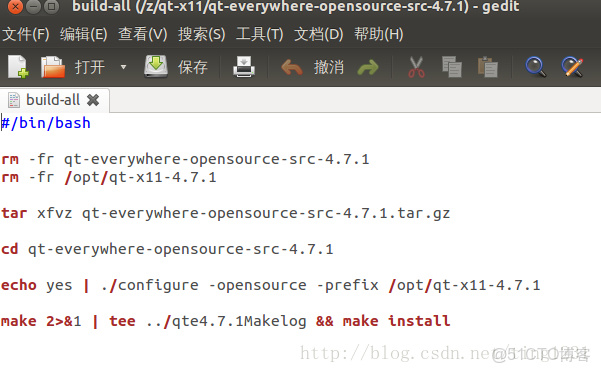
Task: Click the 'make 2>&1 | tee' line
Action: pos(226,321)
